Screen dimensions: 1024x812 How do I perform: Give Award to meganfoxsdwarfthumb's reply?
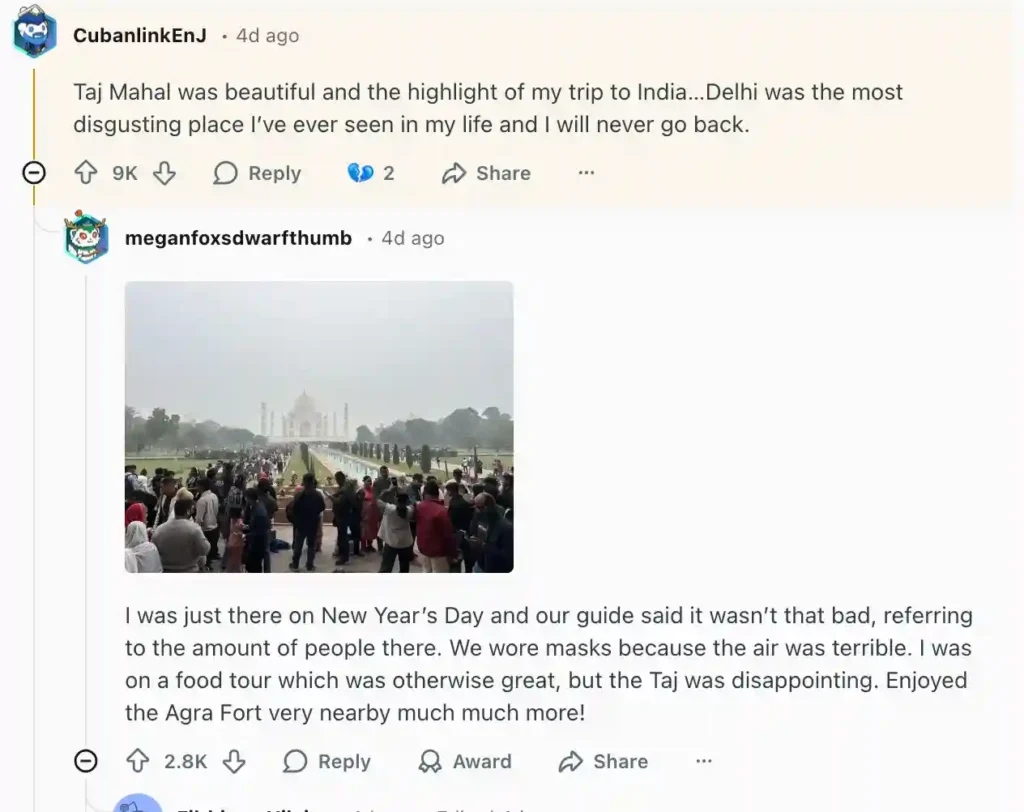(x=465, y=761)
